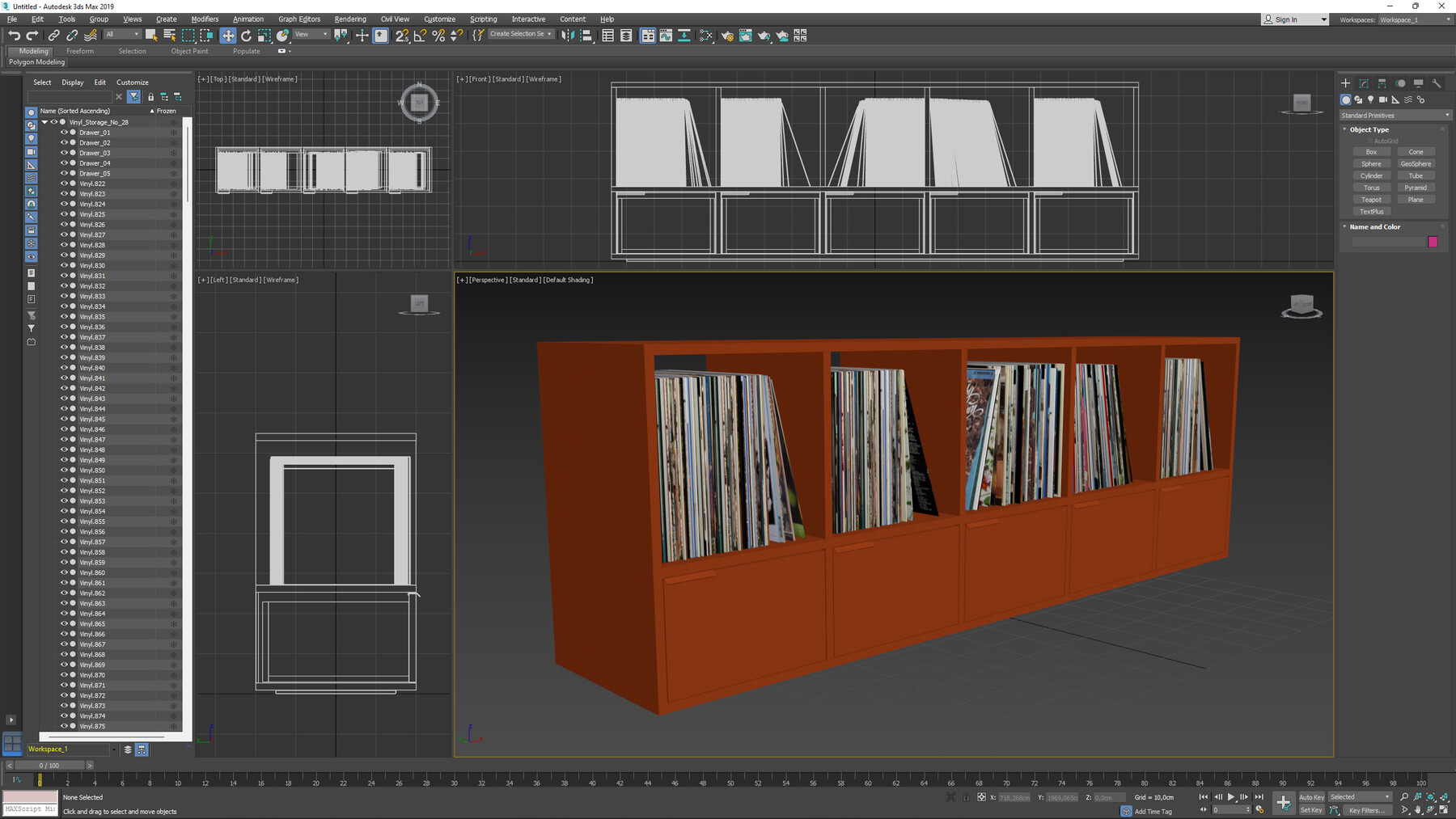
Task: Select the Select and Rotate tool
Action: coord(246,35)
